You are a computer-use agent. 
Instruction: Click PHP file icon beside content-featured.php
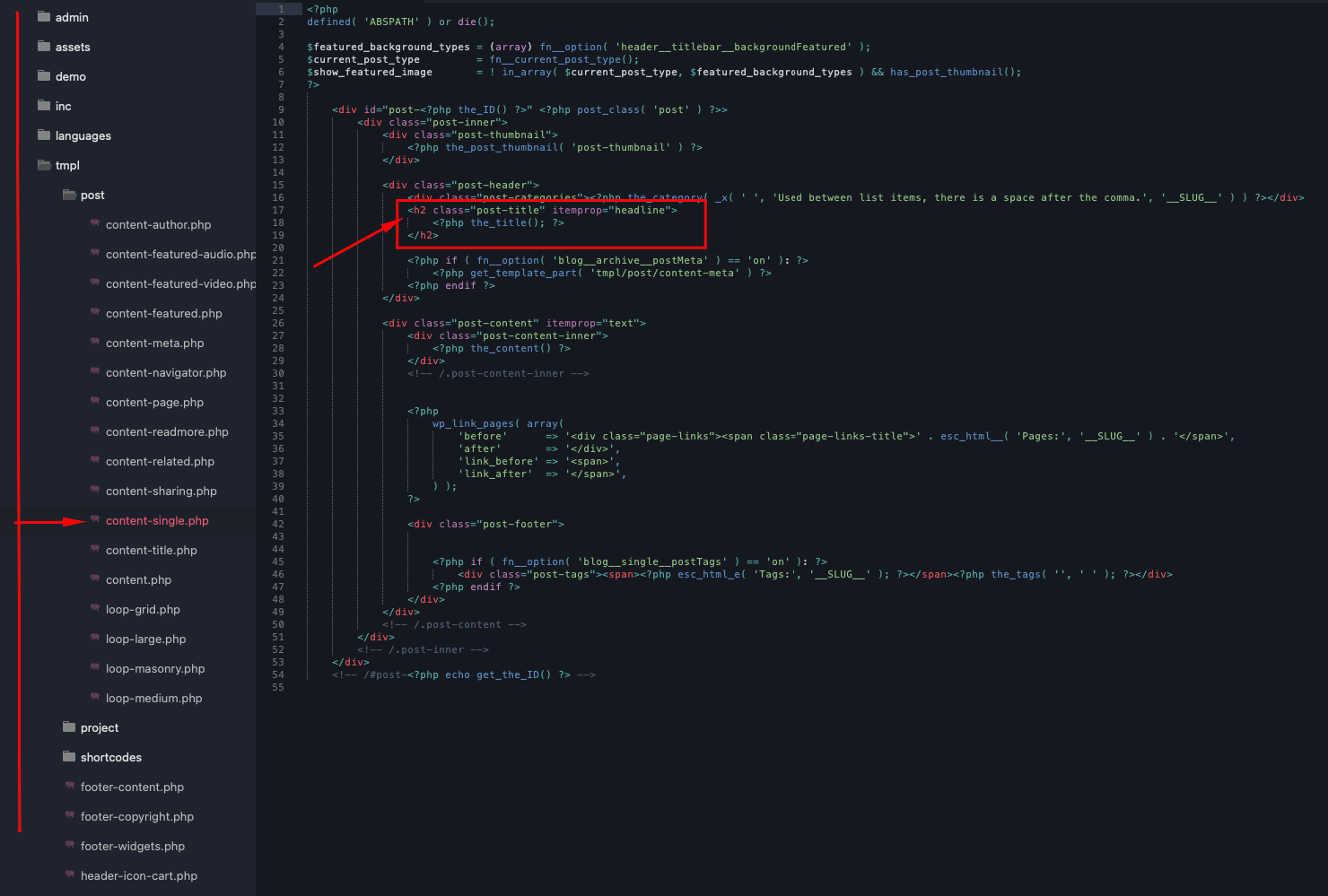click(x=95, y=313)
